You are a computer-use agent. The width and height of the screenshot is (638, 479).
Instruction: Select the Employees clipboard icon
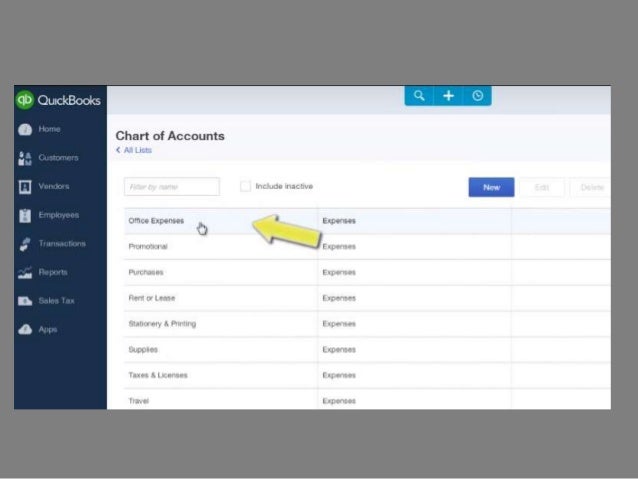[x=25, y=215]
